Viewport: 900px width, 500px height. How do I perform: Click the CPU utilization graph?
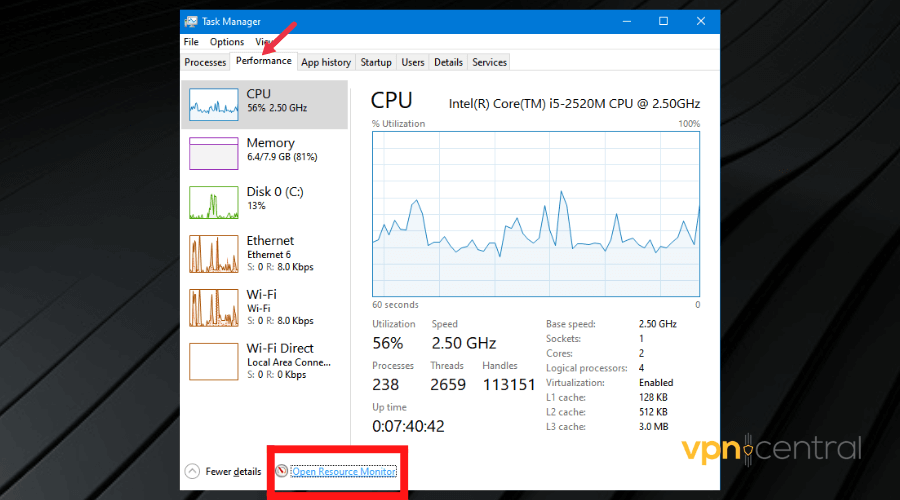point(536,214)
